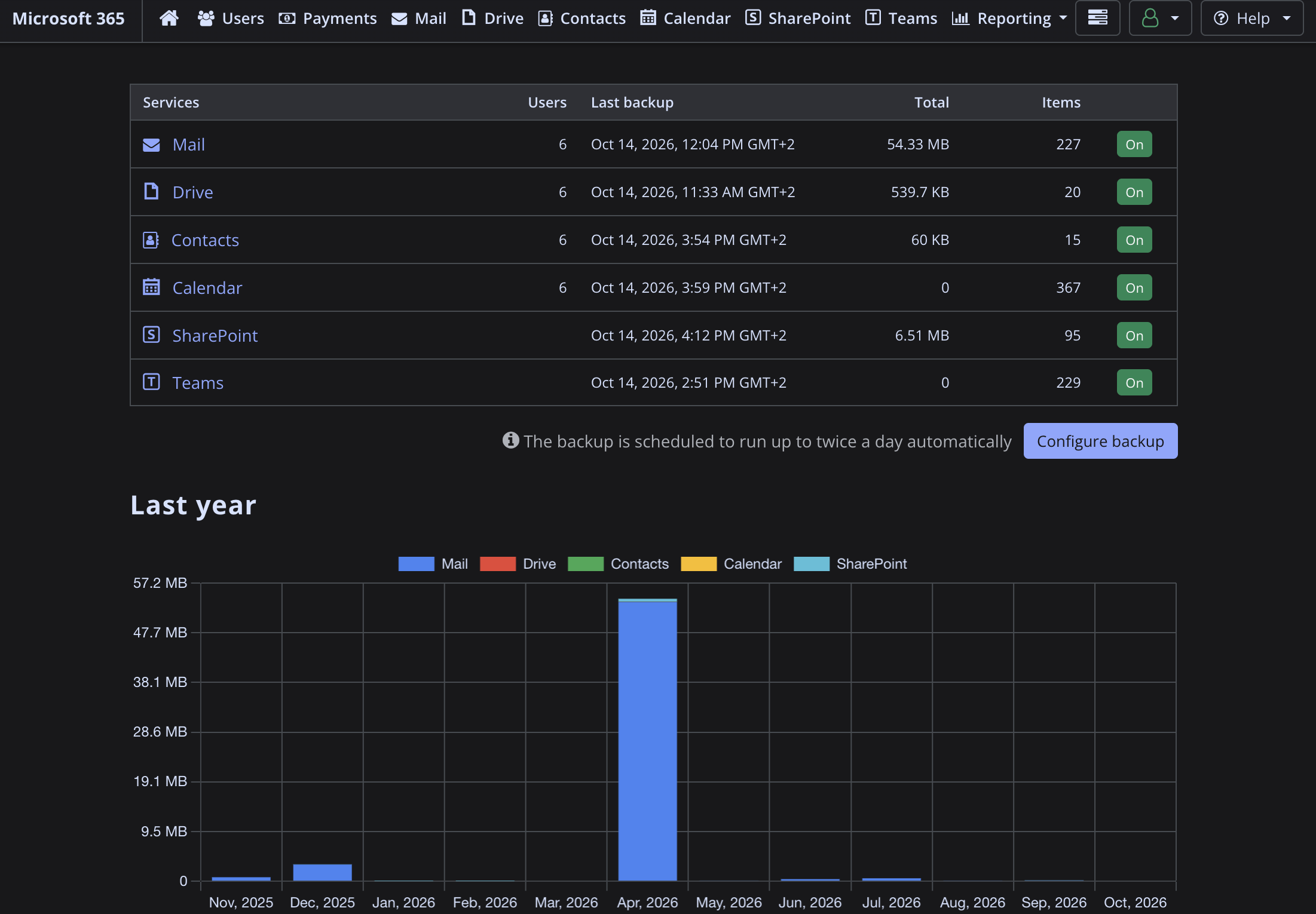Toggle the Teams backup On switch
Screen dimensions: 1316x914
tap(1134, 383)
